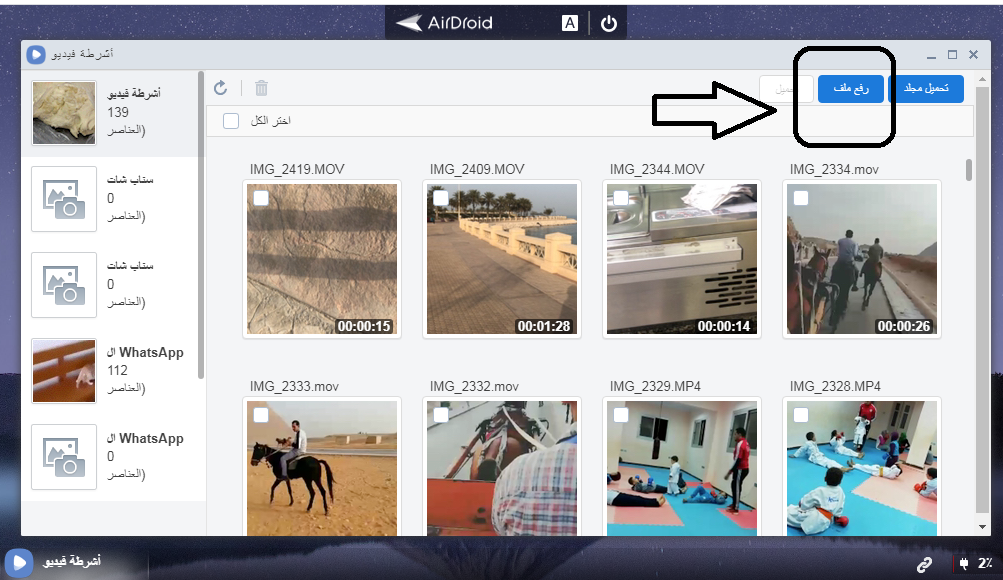This screenshot has width=1003, height=580.
Task: Click the refresh icon in the toolbar
Action: tap(221, 89)
